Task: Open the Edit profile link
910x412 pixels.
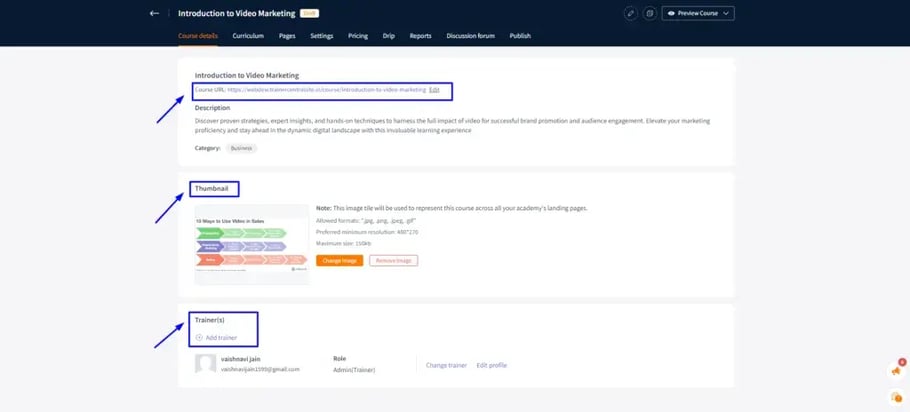Action: [492, 366]
